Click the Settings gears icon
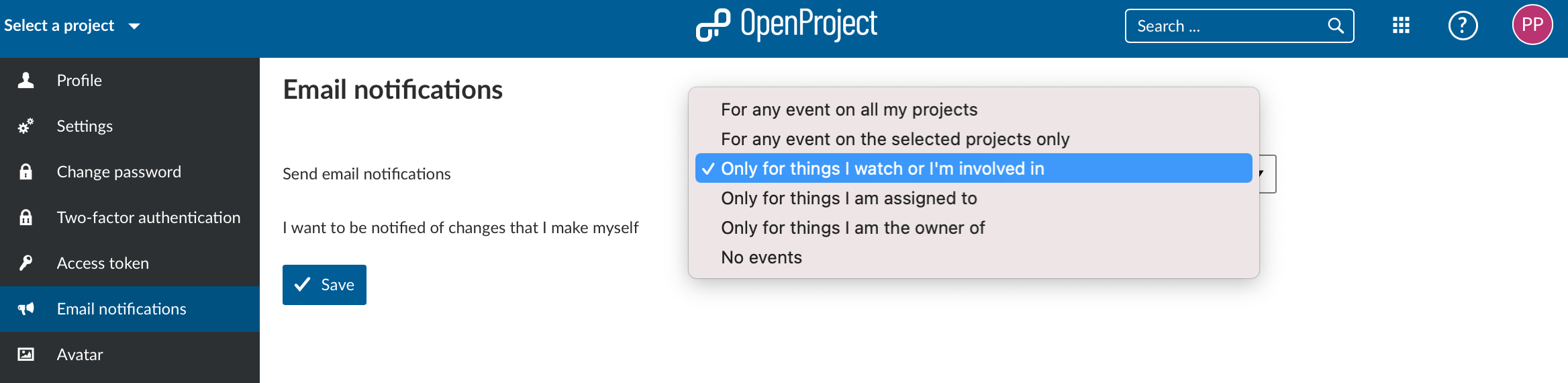This screenshot has width=1568, height=383. point(26,126)
